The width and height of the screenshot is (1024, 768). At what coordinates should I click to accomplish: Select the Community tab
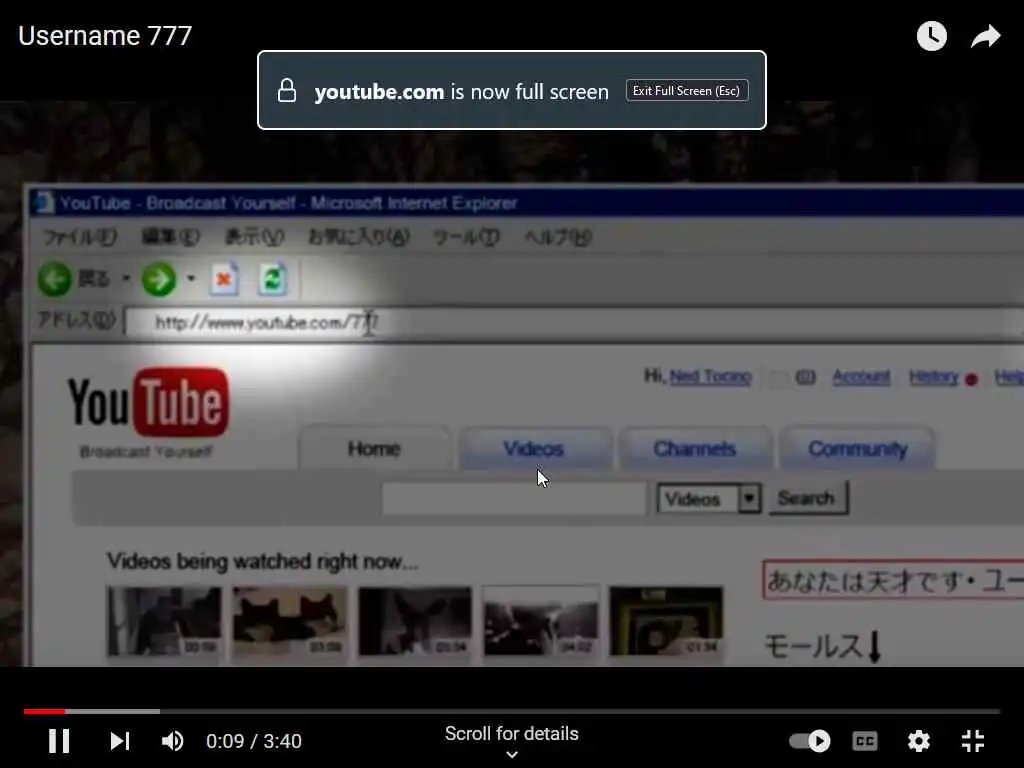[x=857, y=449]
